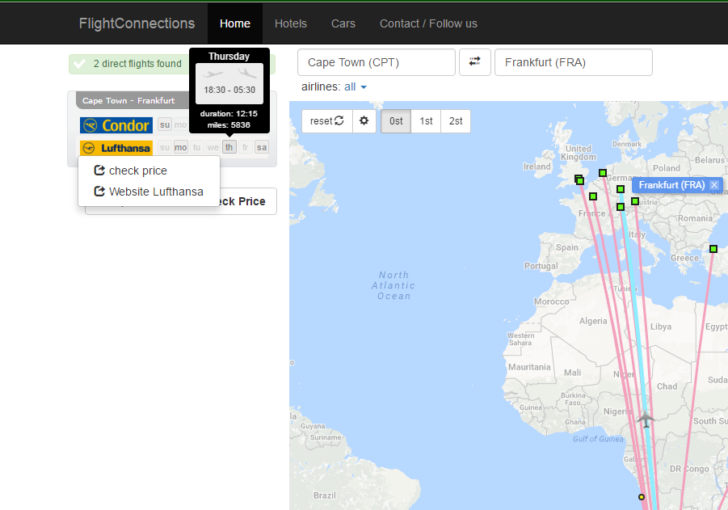Screen dimensions: 728x510
Task: Click the FlightConnections brand link
Action: [x=137, y=24]
